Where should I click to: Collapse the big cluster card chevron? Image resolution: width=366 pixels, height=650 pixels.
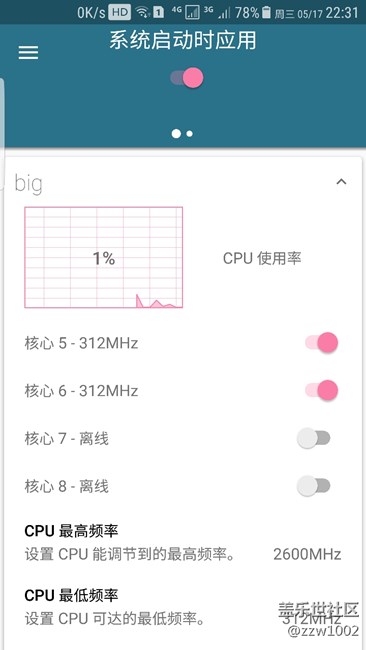[x=341, y=182]
